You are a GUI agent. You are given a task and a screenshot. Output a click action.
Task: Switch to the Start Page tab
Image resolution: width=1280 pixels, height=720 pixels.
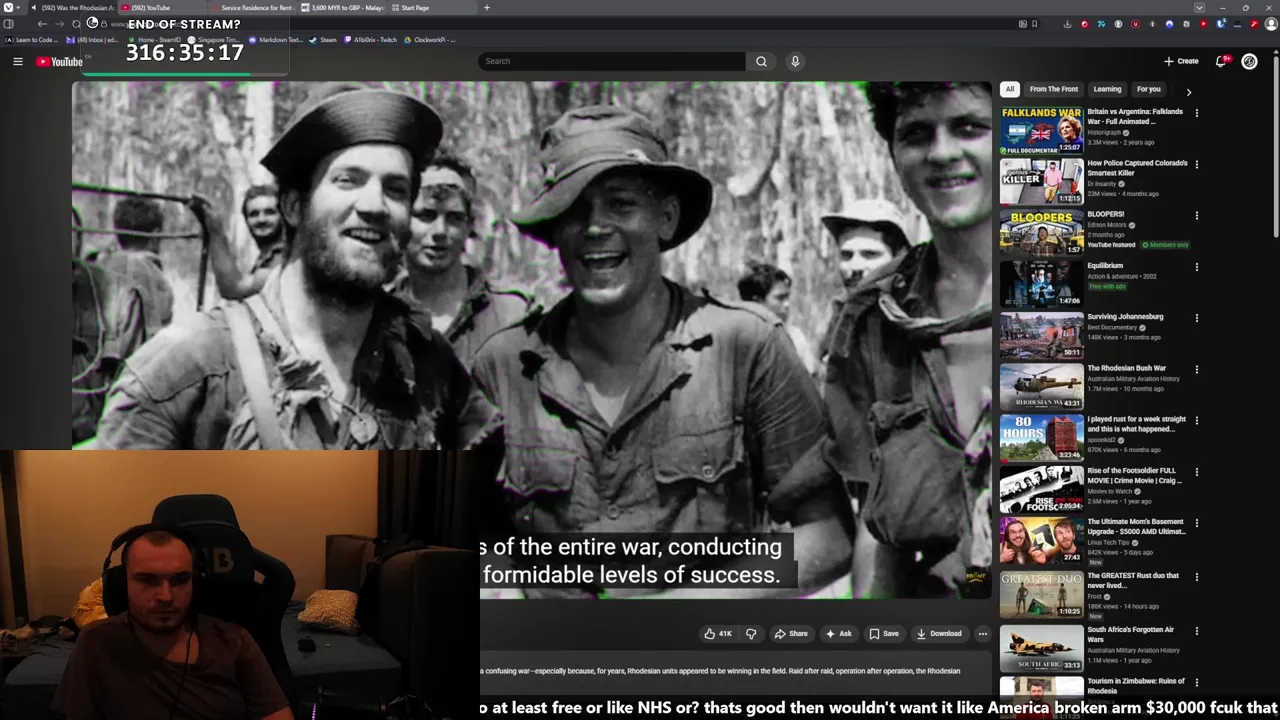coord(432,8)
